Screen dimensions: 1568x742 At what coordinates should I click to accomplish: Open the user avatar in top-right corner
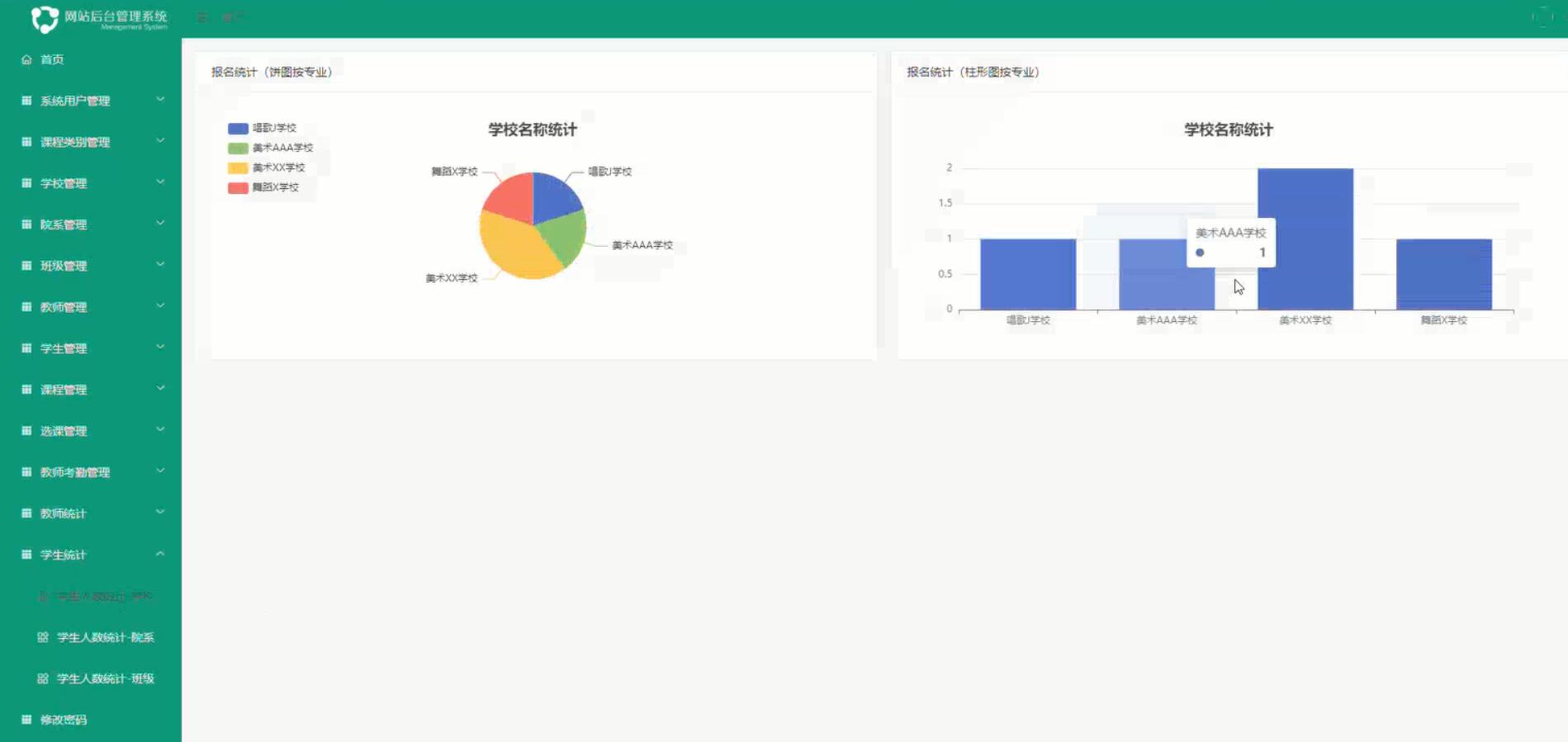[x=1542, y=17]
